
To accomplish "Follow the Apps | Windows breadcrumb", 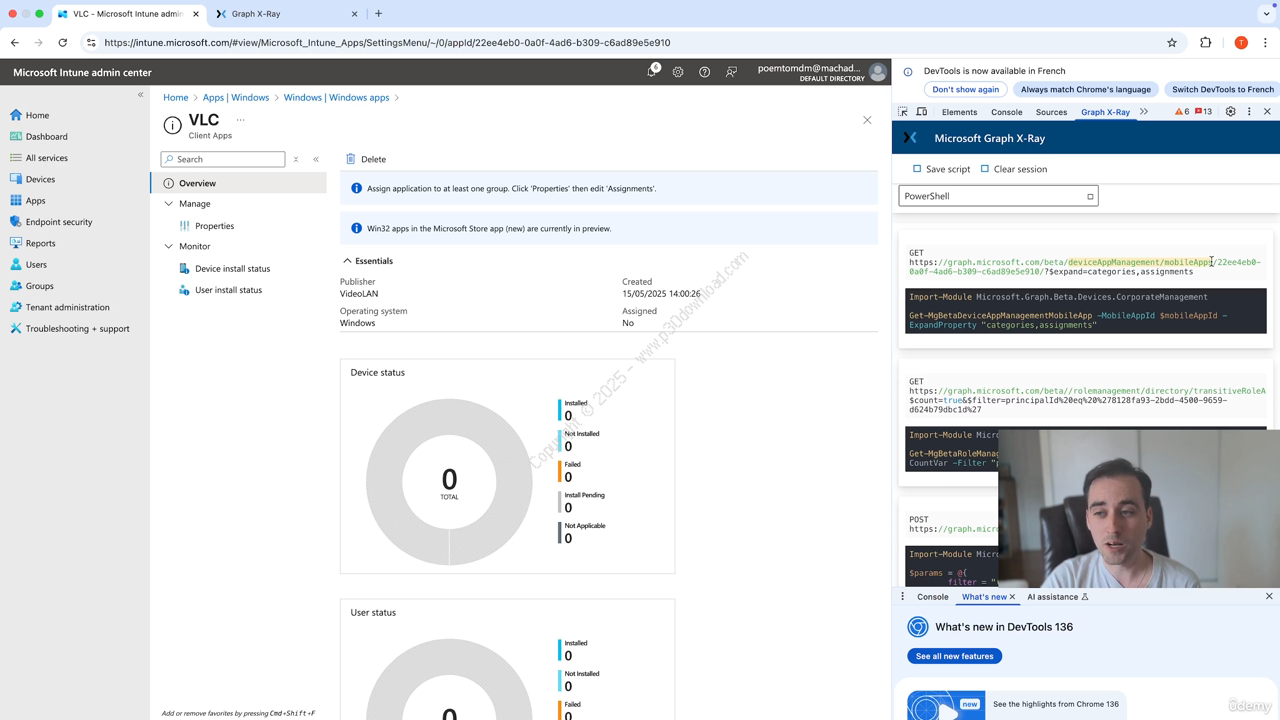I will [x=236, y=97].
